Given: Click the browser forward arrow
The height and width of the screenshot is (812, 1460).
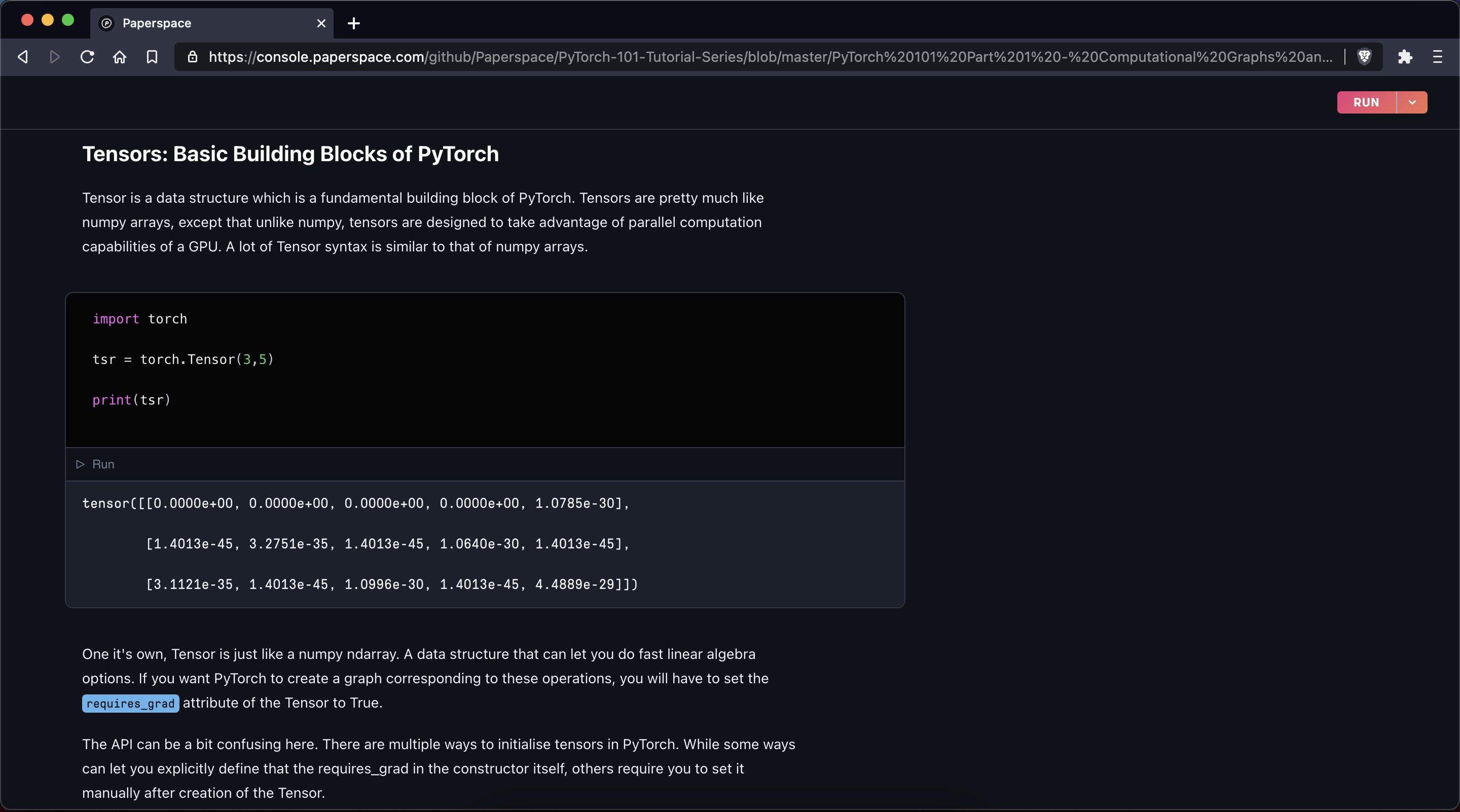Looking at the screenshot, I should 55,57.
